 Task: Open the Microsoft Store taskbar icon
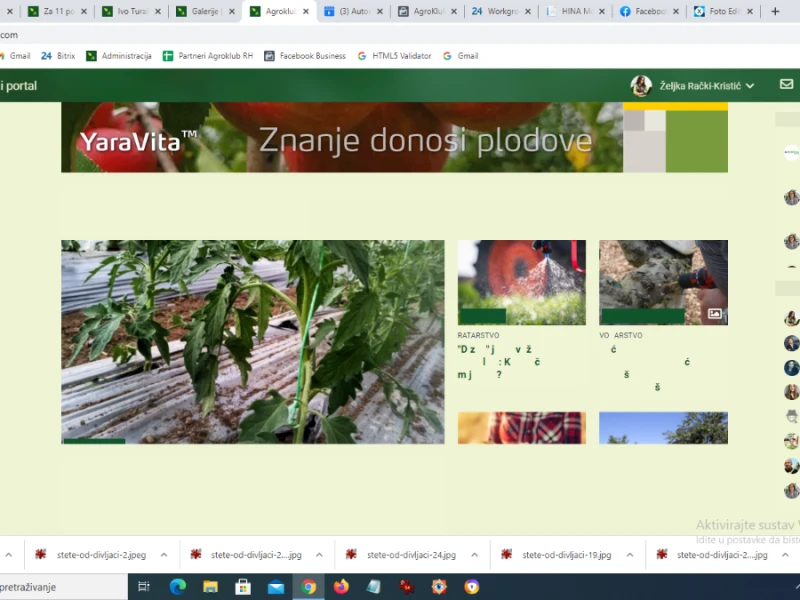coord(243,587)
